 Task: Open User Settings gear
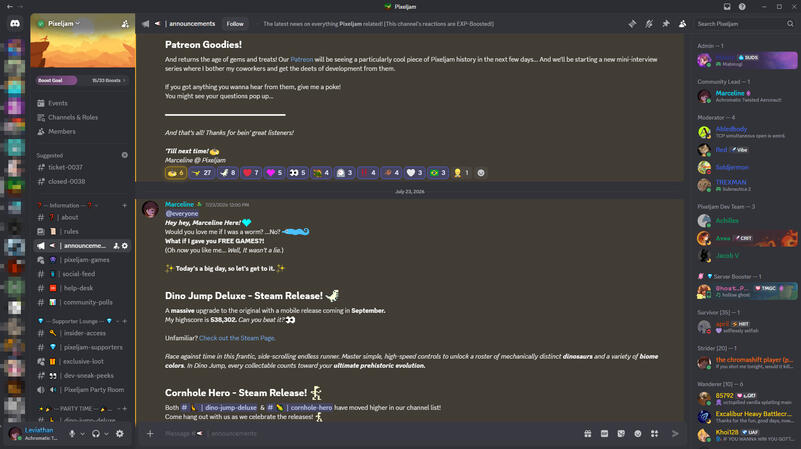click(120, 434)
